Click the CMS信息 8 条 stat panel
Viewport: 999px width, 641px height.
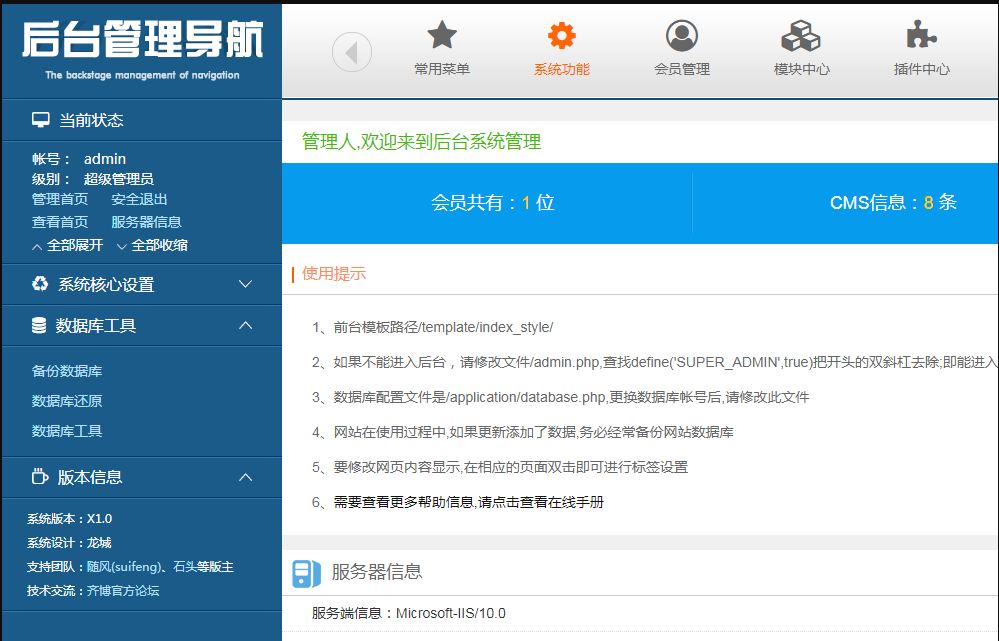point(845,203)
